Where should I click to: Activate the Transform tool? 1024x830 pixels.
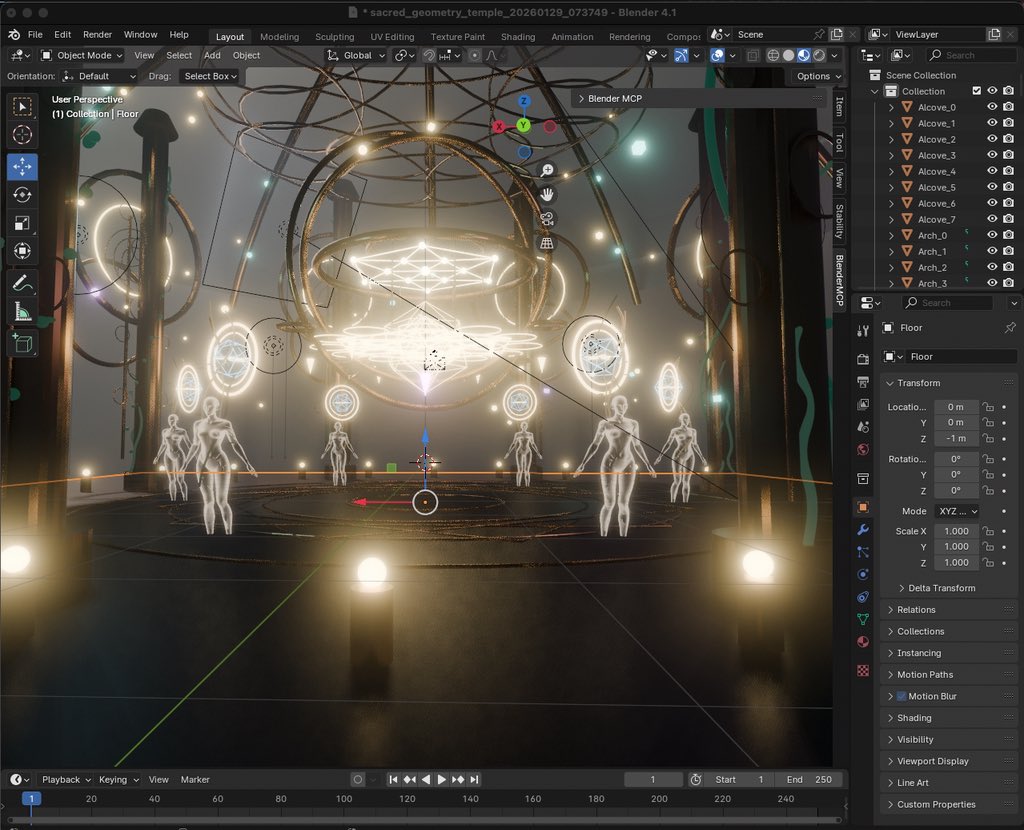pyautogui.click(x=22, y=251)
